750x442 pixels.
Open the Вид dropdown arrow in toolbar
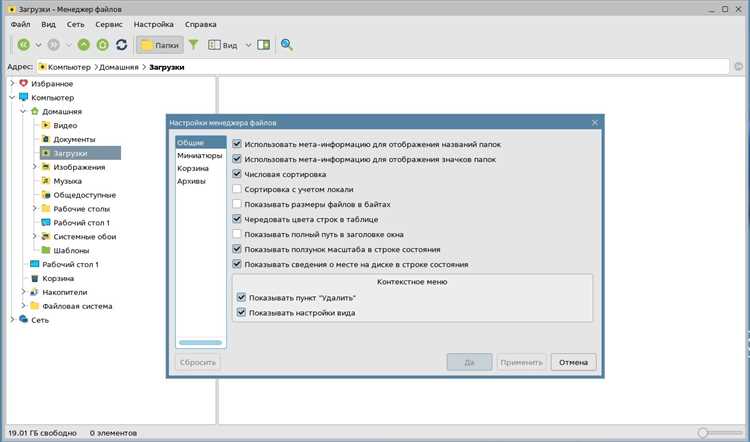[248, 45]
